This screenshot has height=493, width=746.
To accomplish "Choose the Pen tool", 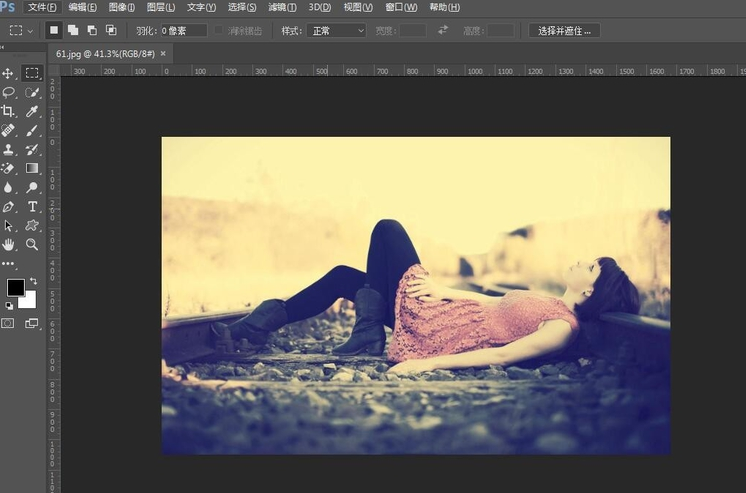I will (9, 206).
